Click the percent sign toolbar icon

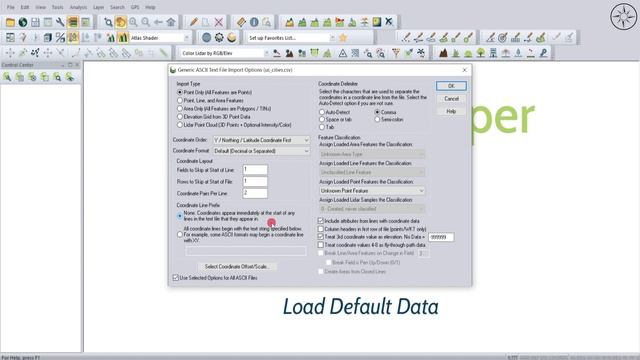[x=60, y=38]
